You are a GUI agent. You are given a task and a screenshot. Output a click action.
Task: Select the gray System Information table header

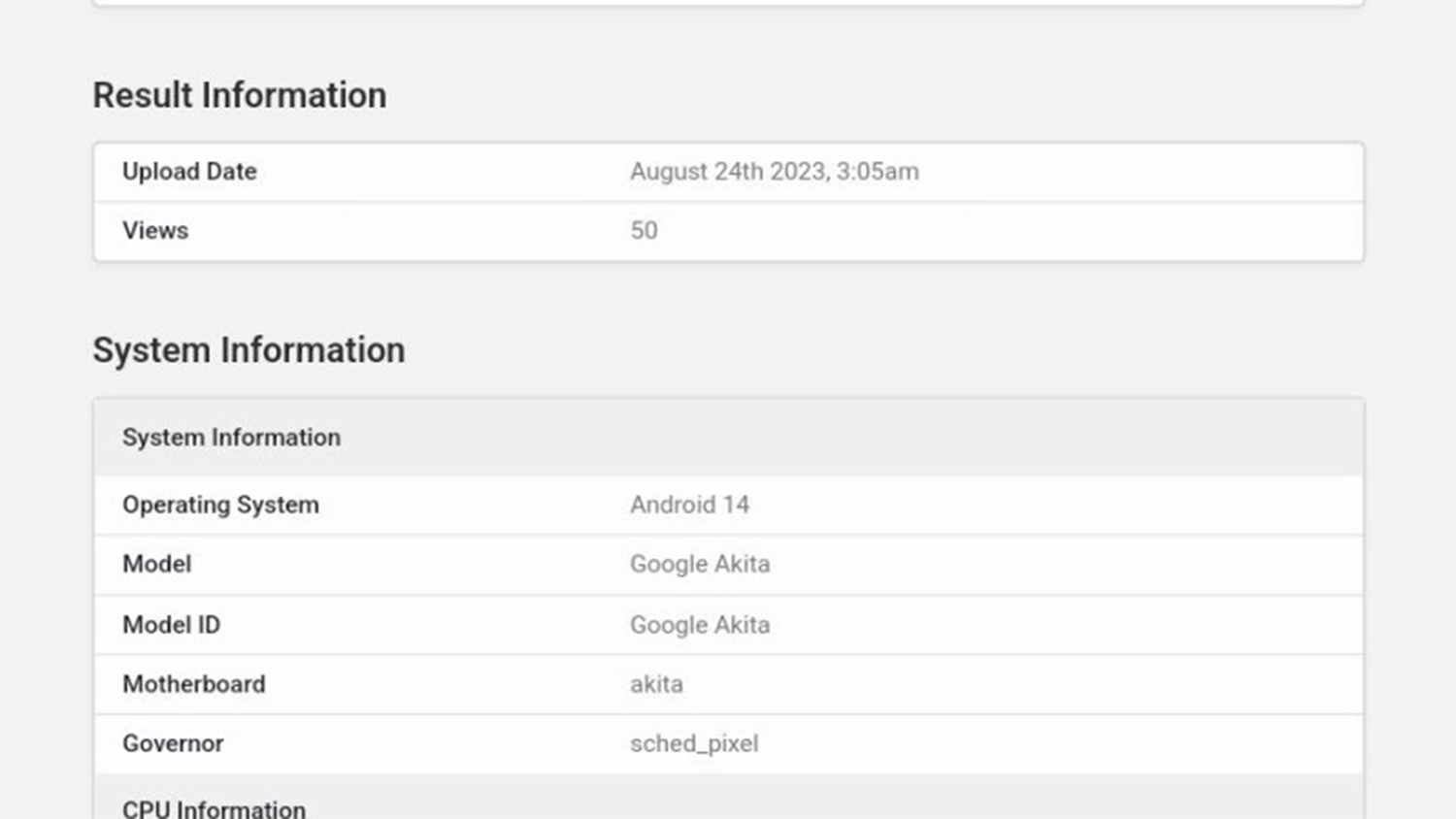(231, 438)
